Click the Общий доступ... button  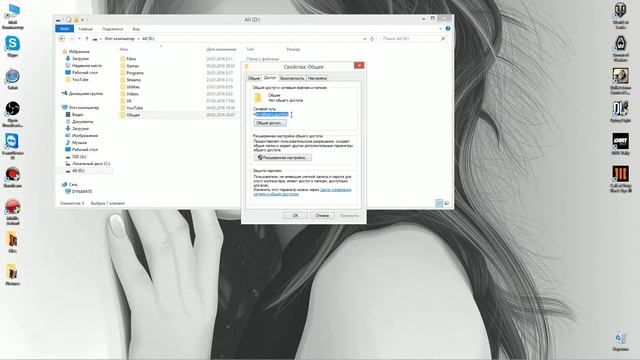point(270,123)
